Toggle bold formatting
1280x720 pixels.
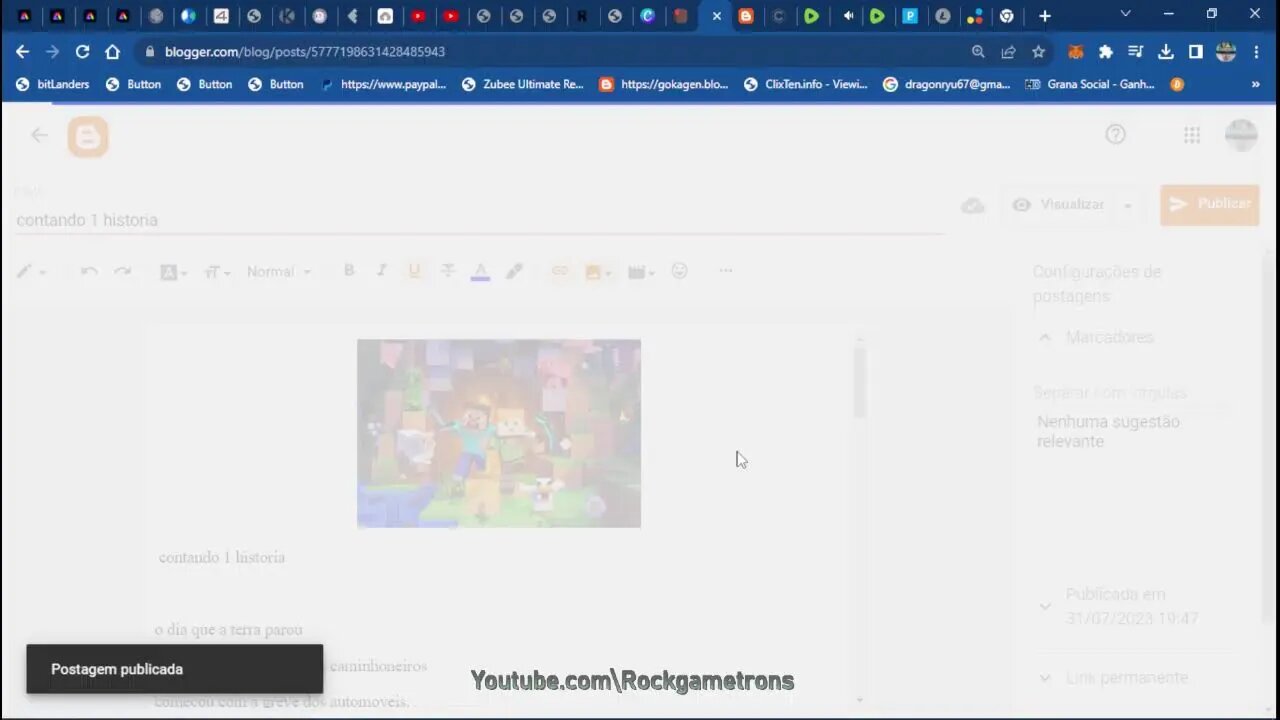coord(349,271)
